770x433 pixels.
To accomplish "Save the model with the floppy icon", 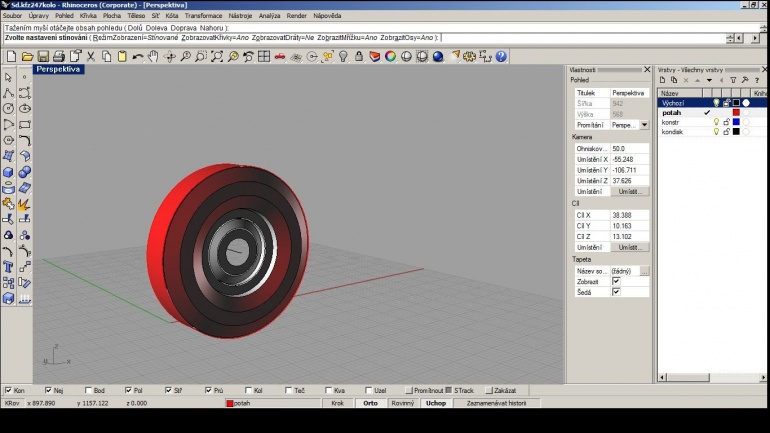I will tap(43, 56).
